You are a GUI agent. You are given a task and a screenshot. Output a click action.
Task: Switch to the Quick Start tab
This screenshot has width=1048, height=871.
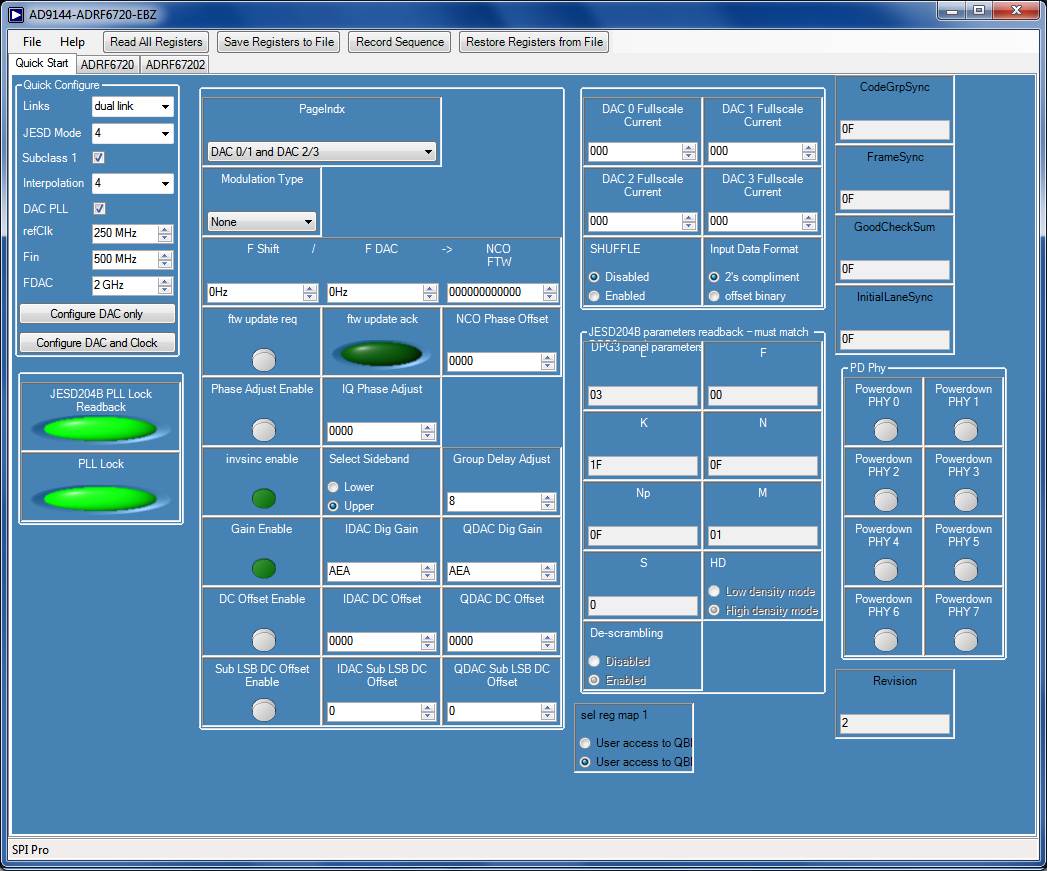pyautogui.click(x=41, y=64)
